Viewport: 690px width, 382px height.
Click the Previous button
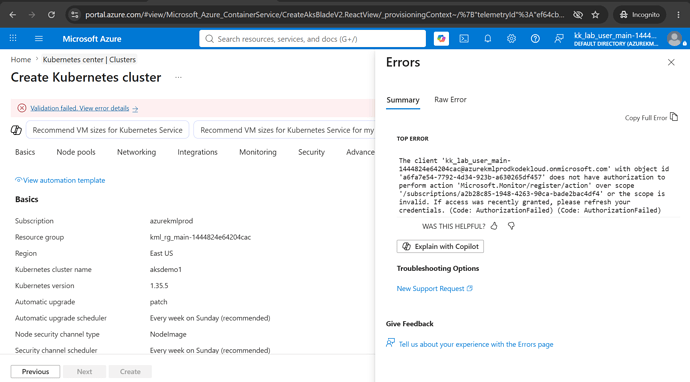click(35, 371)
